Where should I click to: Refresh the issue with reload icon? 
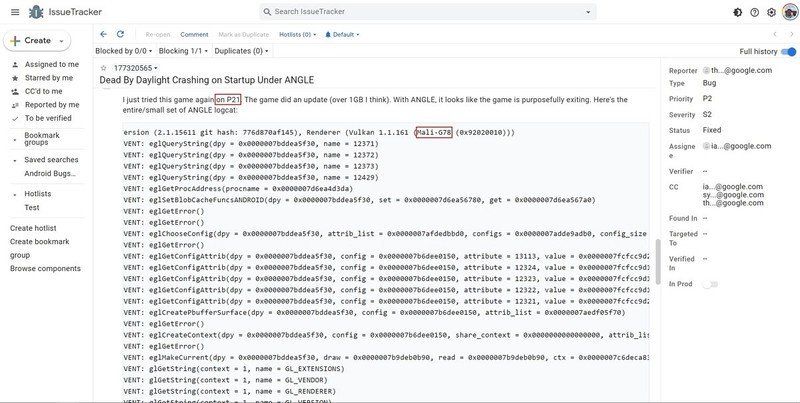pos(120,34)
